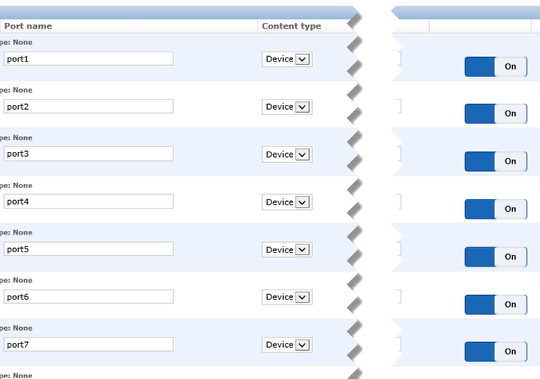Toggle the On switch for port6
The height and width of the screenshot is (379, 540).
tap(496, 305)
